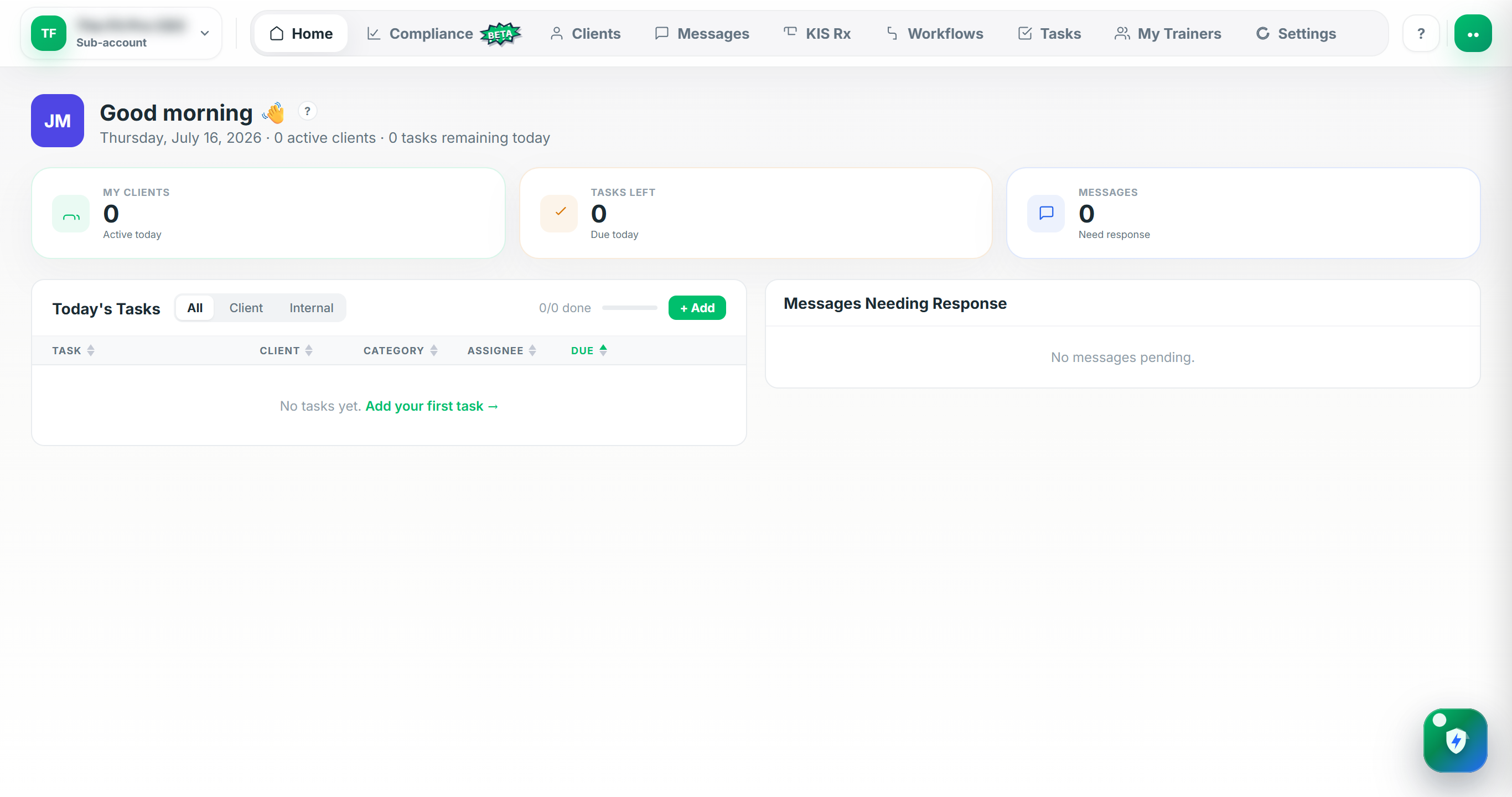1512x797 pixels.
Task: Open the Settings navigation item
Action: pos(1296,33)
